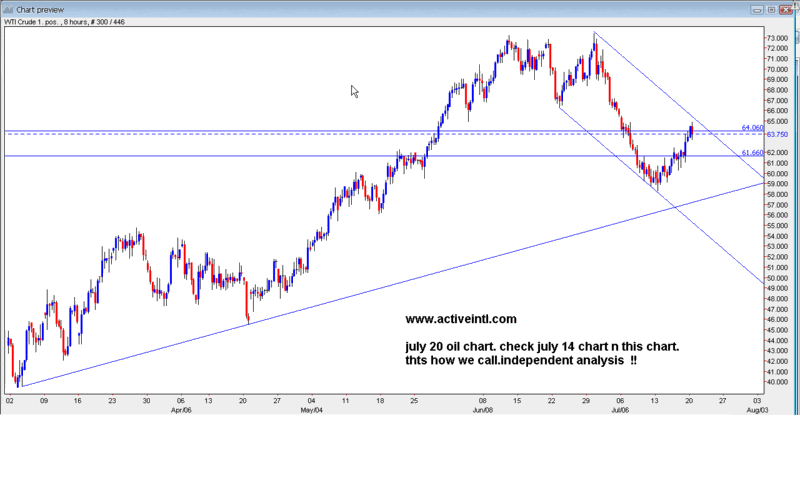This screenshot has height=500, width=800.
Task: Maximize the Chart preview window
Action: 770,8
